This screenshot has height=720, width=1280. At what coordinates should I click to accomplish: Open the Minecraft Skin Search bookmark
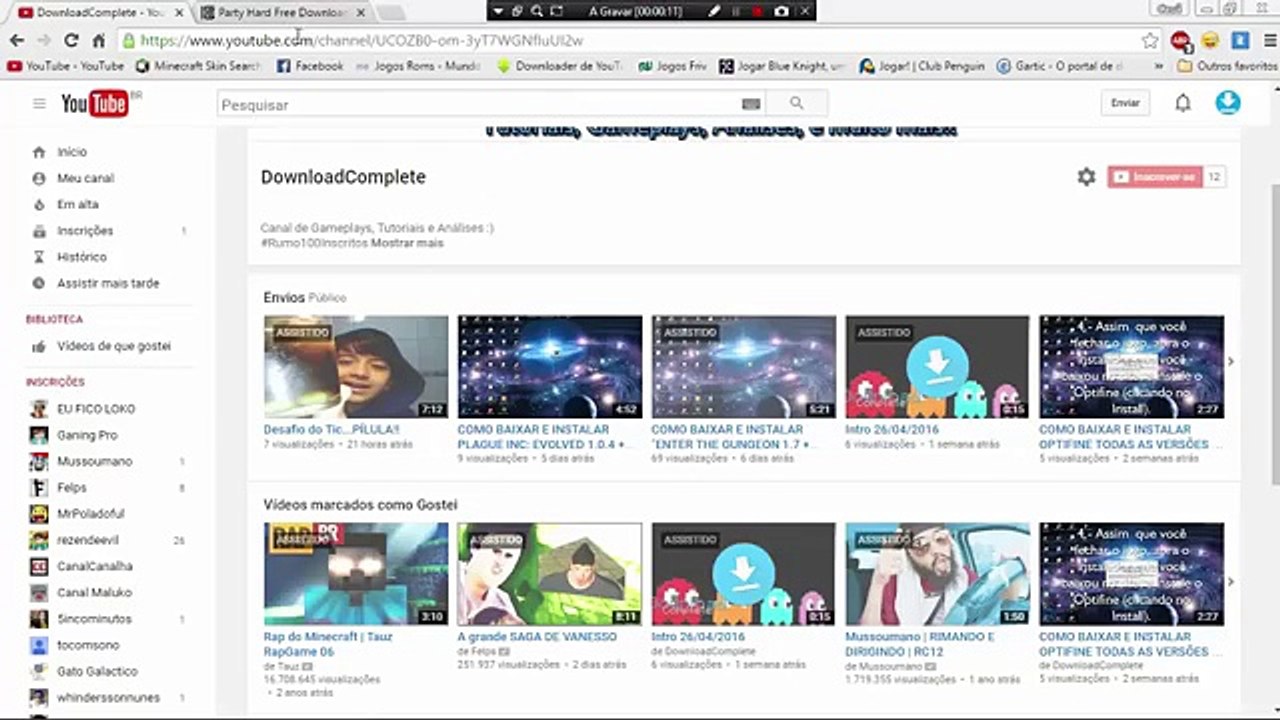point(198,66)
